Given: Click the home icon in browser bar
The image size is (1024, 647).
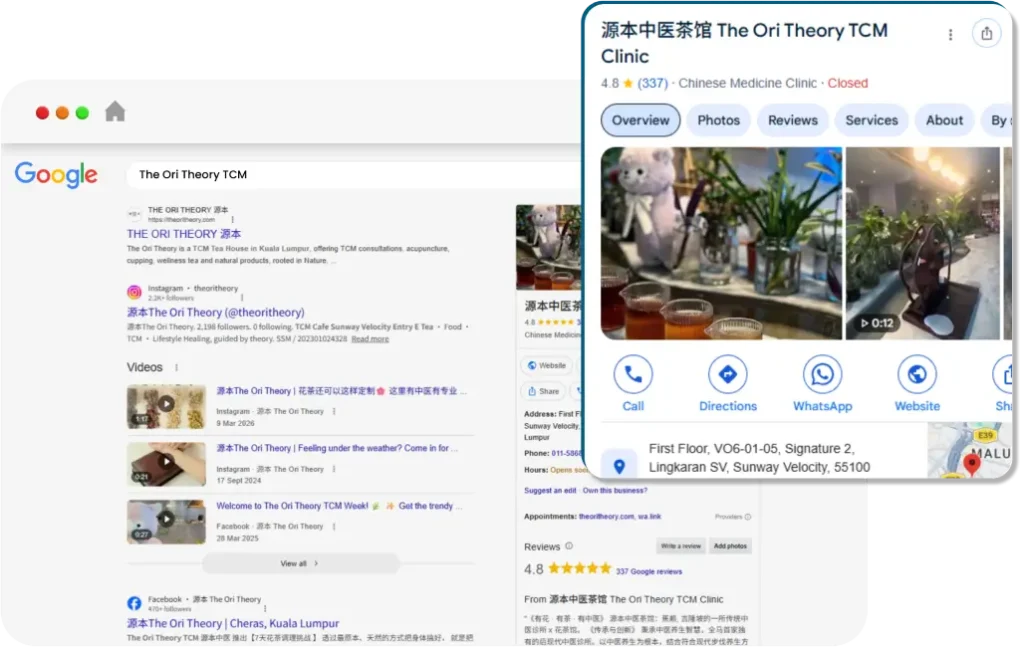Looking at the screenshot, I should point(115,112).
